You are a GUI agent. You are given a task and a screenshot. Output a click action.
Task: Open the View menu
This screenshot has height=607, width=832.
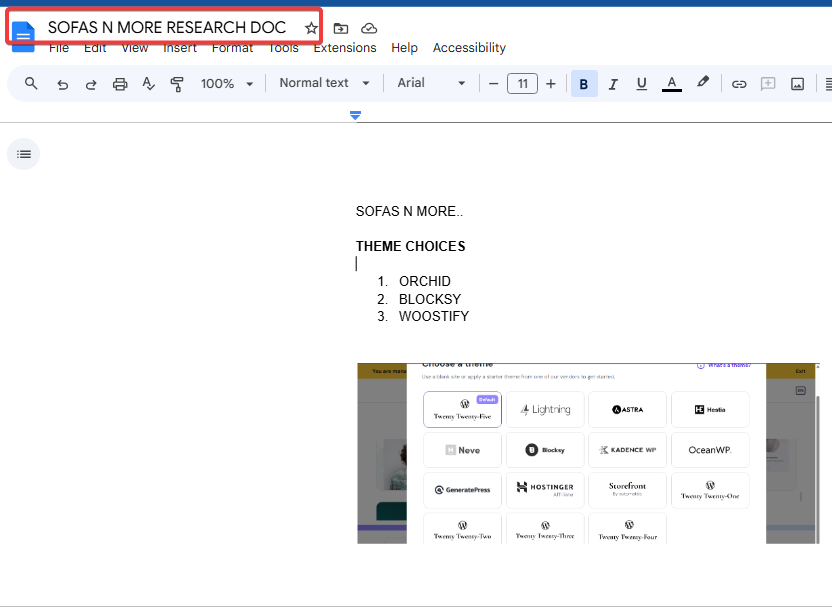pos(135,48)
